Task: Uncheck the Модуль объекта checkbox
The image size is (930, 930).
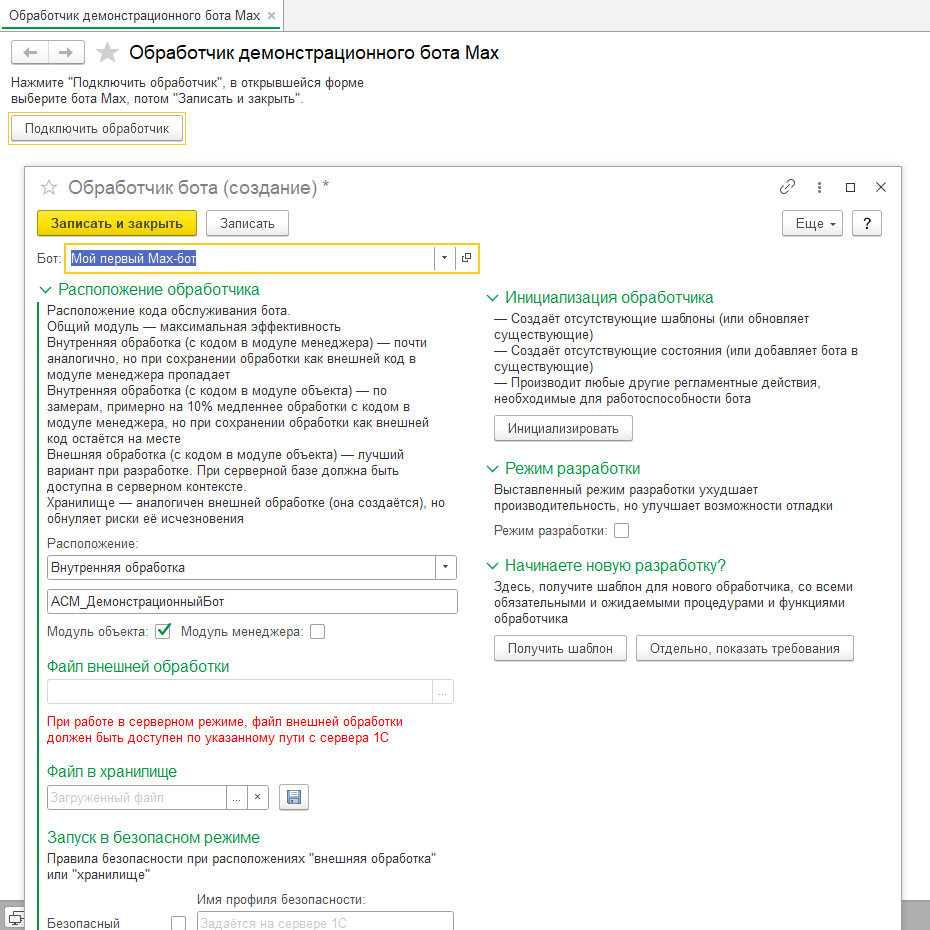Action: pos(163,631)
